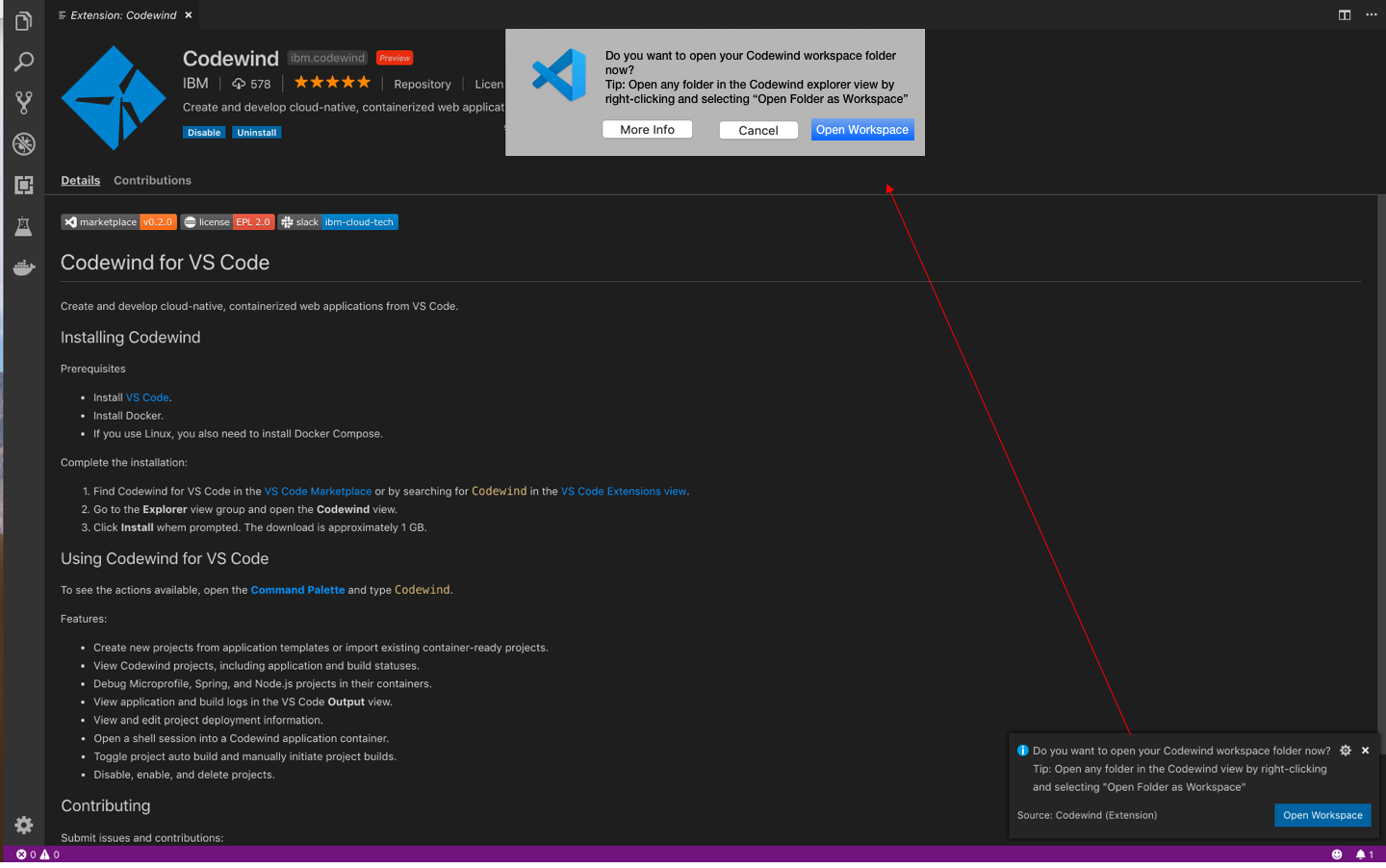Send feedback via the smiley icon
Image resolution: width=1386 pixels, height=868 pixels.
tap(1337, 854)
